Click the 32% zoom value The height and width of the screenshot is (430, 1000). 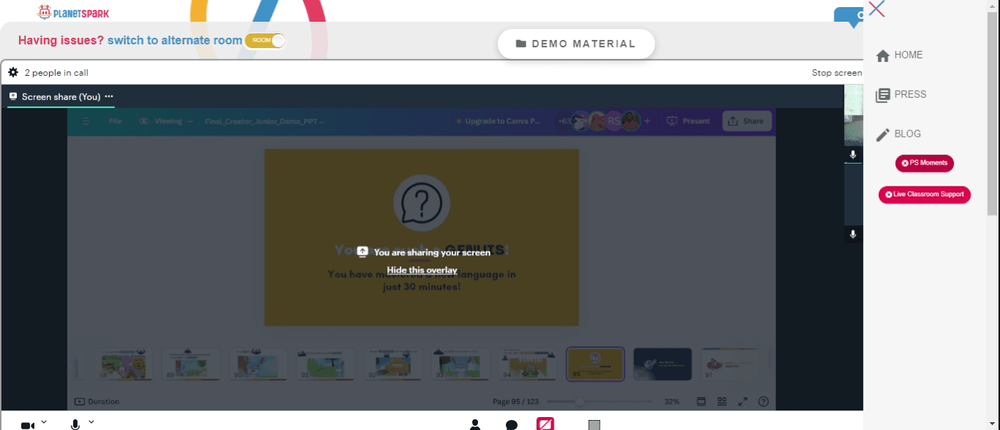click(x=672, y=402)
